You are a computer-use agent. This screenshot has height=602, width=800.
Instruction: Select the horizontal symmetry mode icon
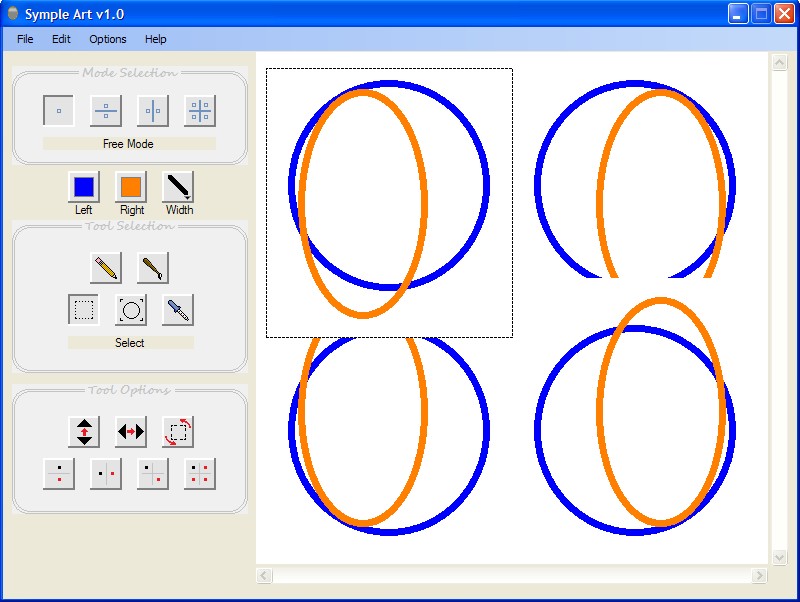pos(106,111)
